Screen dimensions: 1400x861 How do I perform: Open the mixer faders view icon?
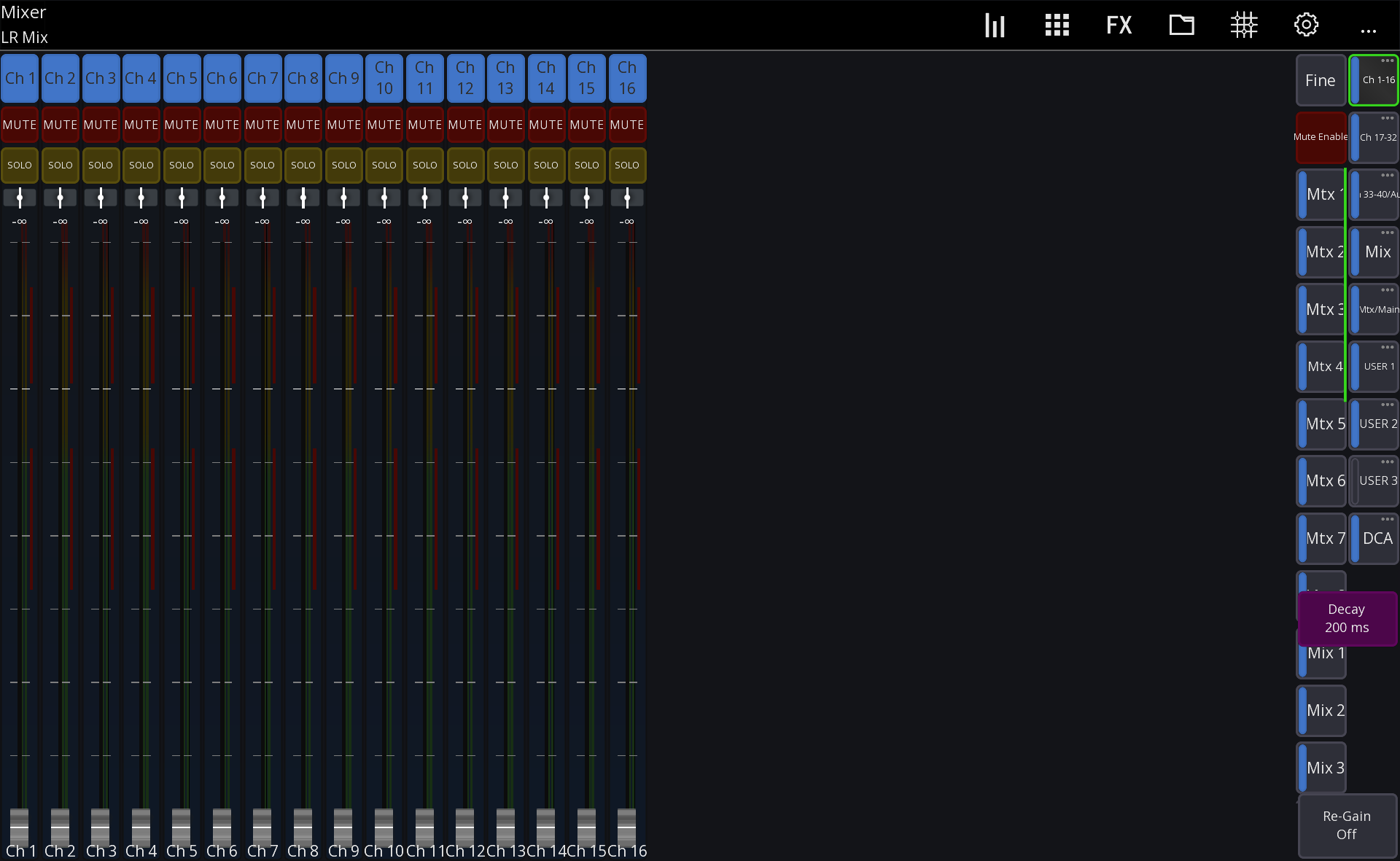[995, 26]
